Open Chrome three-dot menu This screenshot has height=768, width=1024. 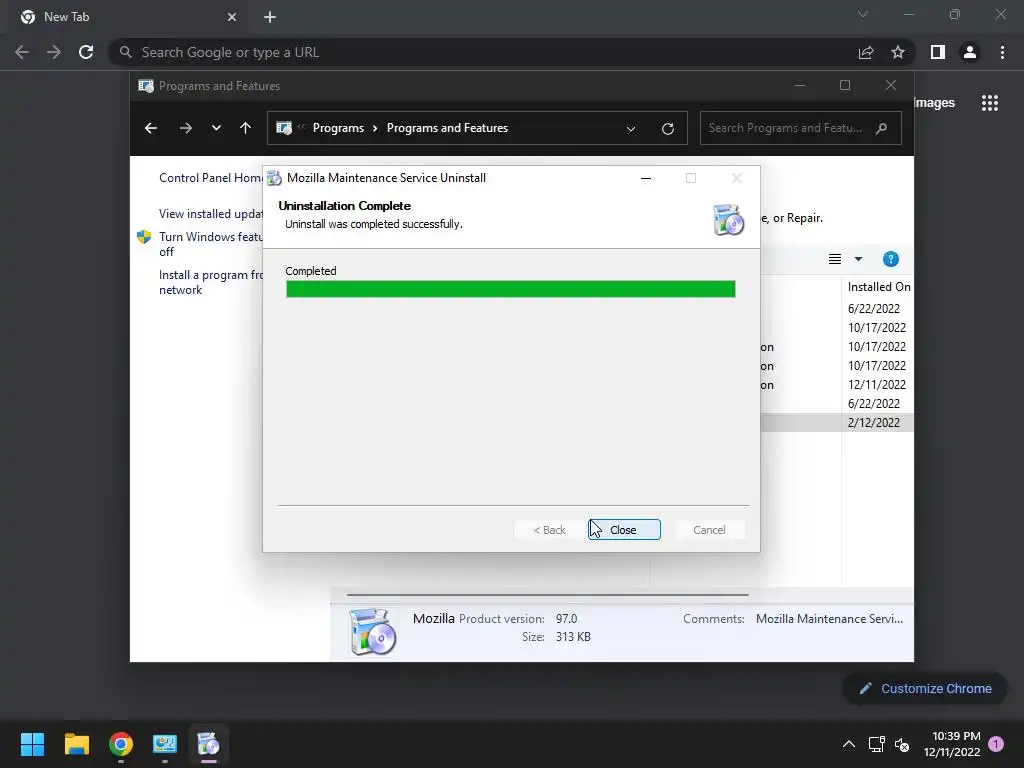tap(1002, 52)
